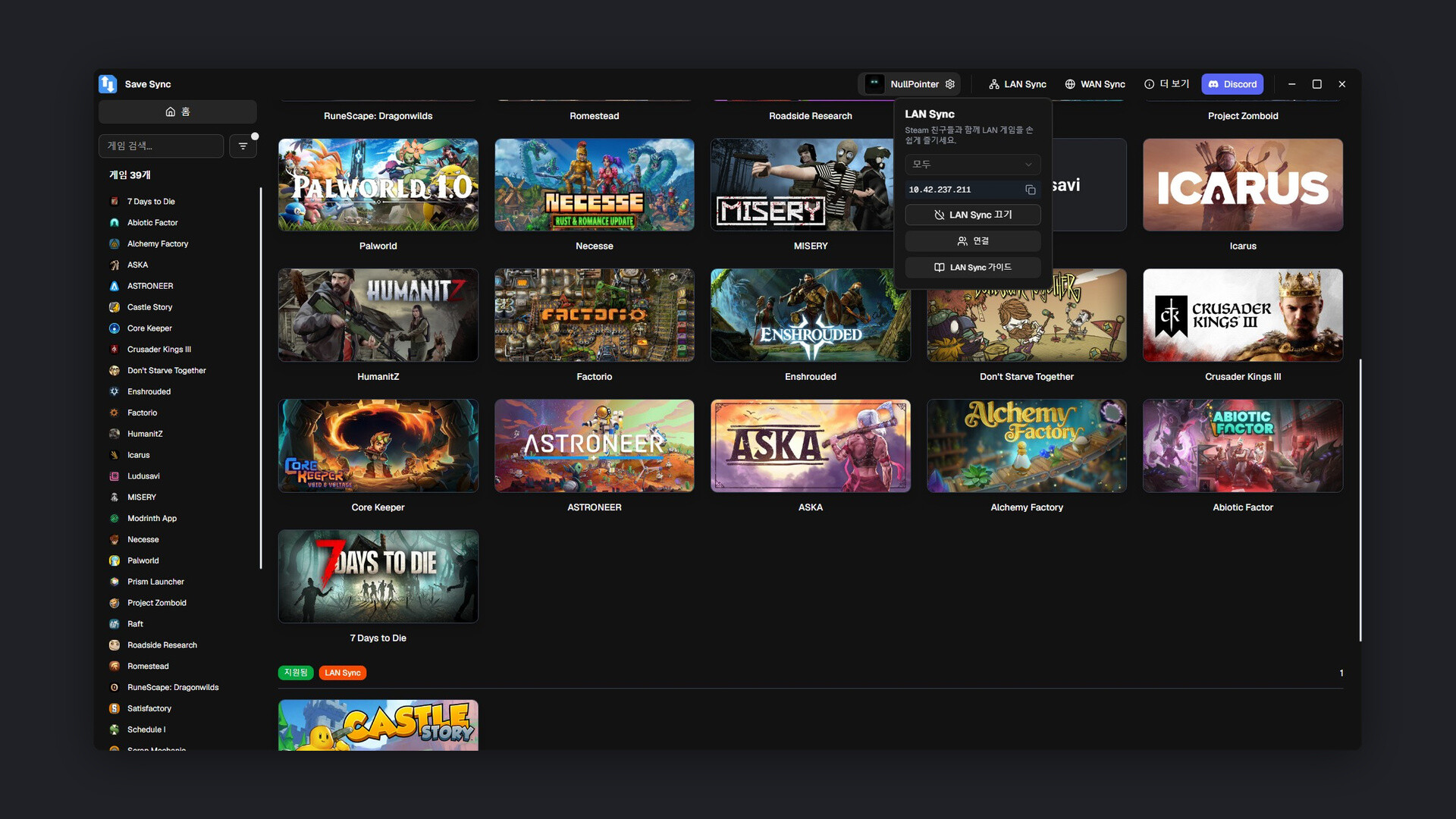Click the 연결 connect button
Image resolution: width=1456 pixels, height=819 pixels.
click(x=972, y=241)
